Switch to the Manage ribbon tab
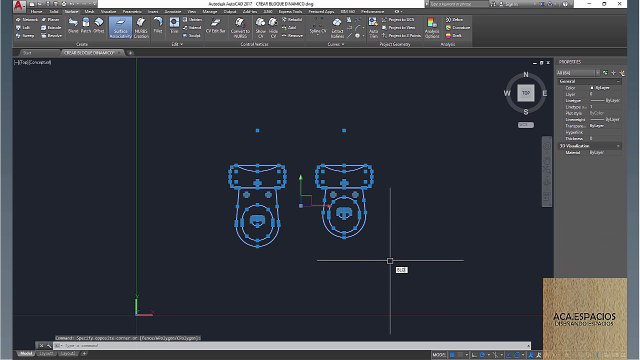 pos(210,11)
